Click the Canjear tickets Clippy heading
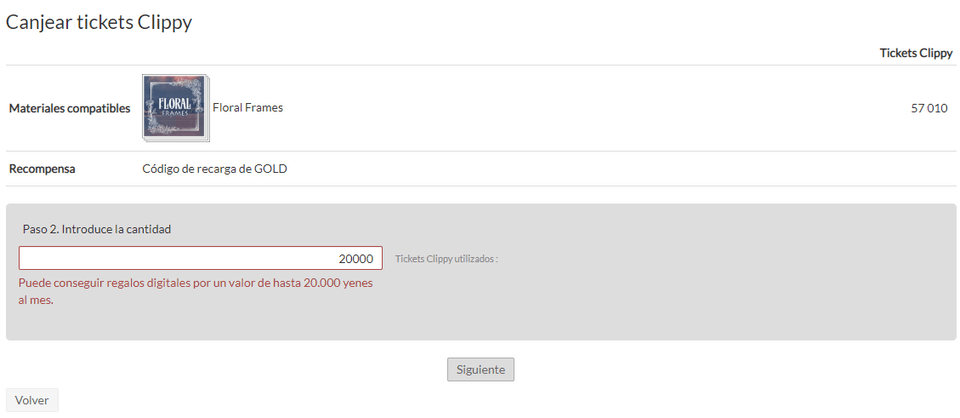This screenshot has width=960, height=418. click(x=99, y=23)
